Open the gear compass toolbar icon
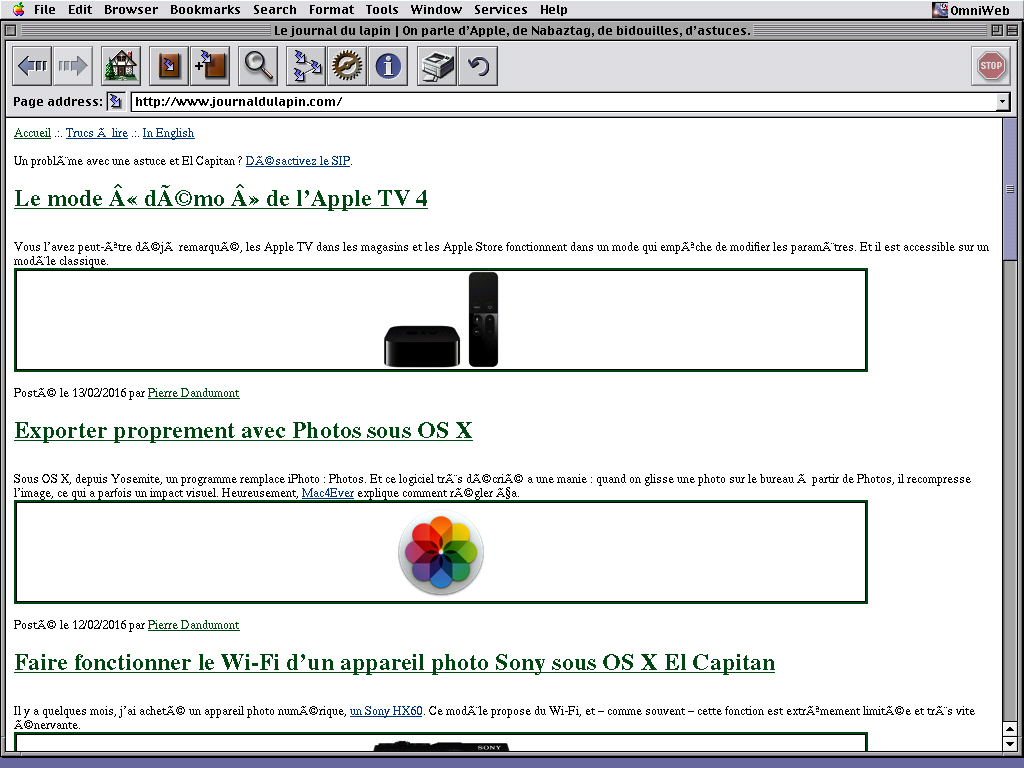 coord(347,66)
